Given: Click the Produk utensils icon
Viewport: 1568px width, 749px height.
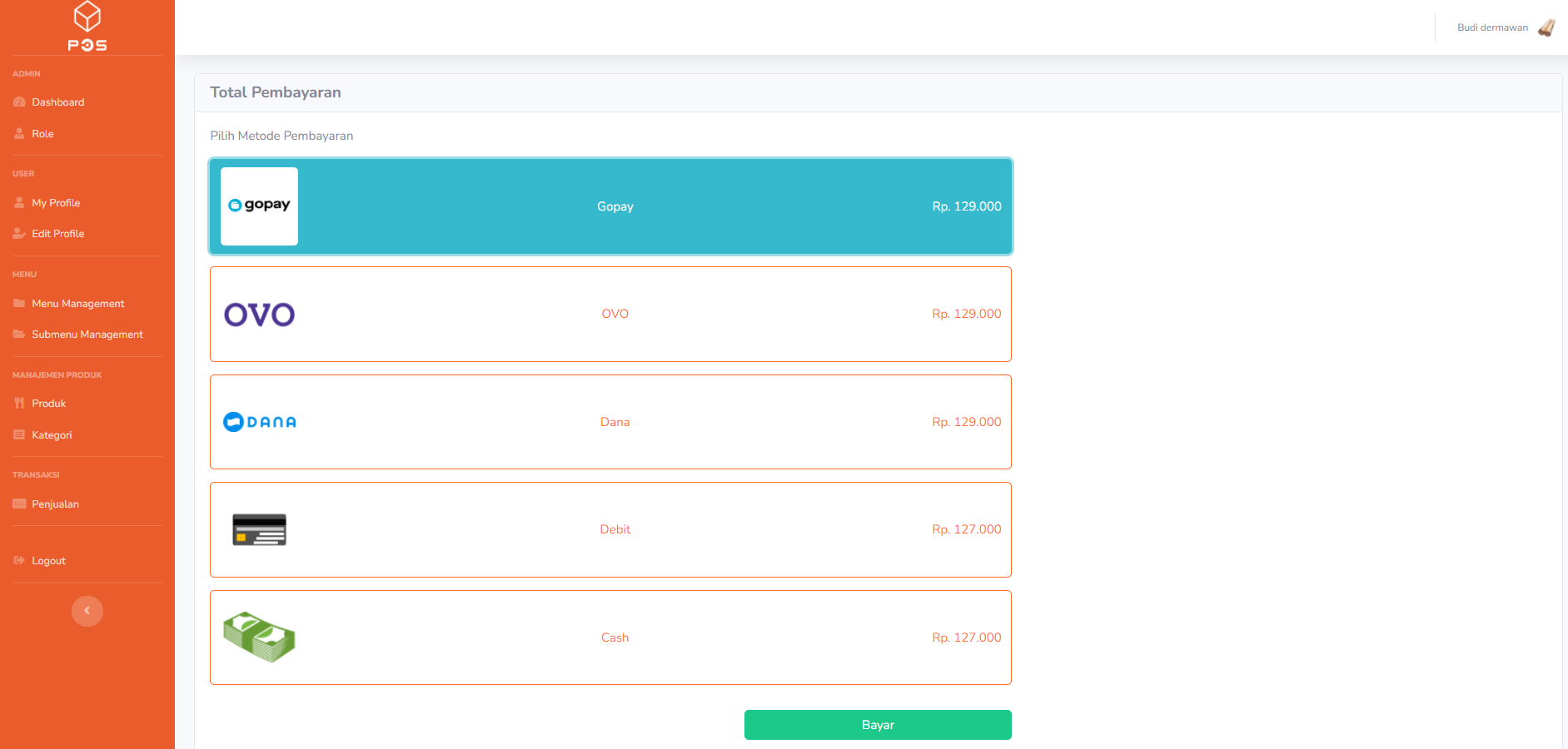Looking at the screenshot, I should [x=19, y=404].
